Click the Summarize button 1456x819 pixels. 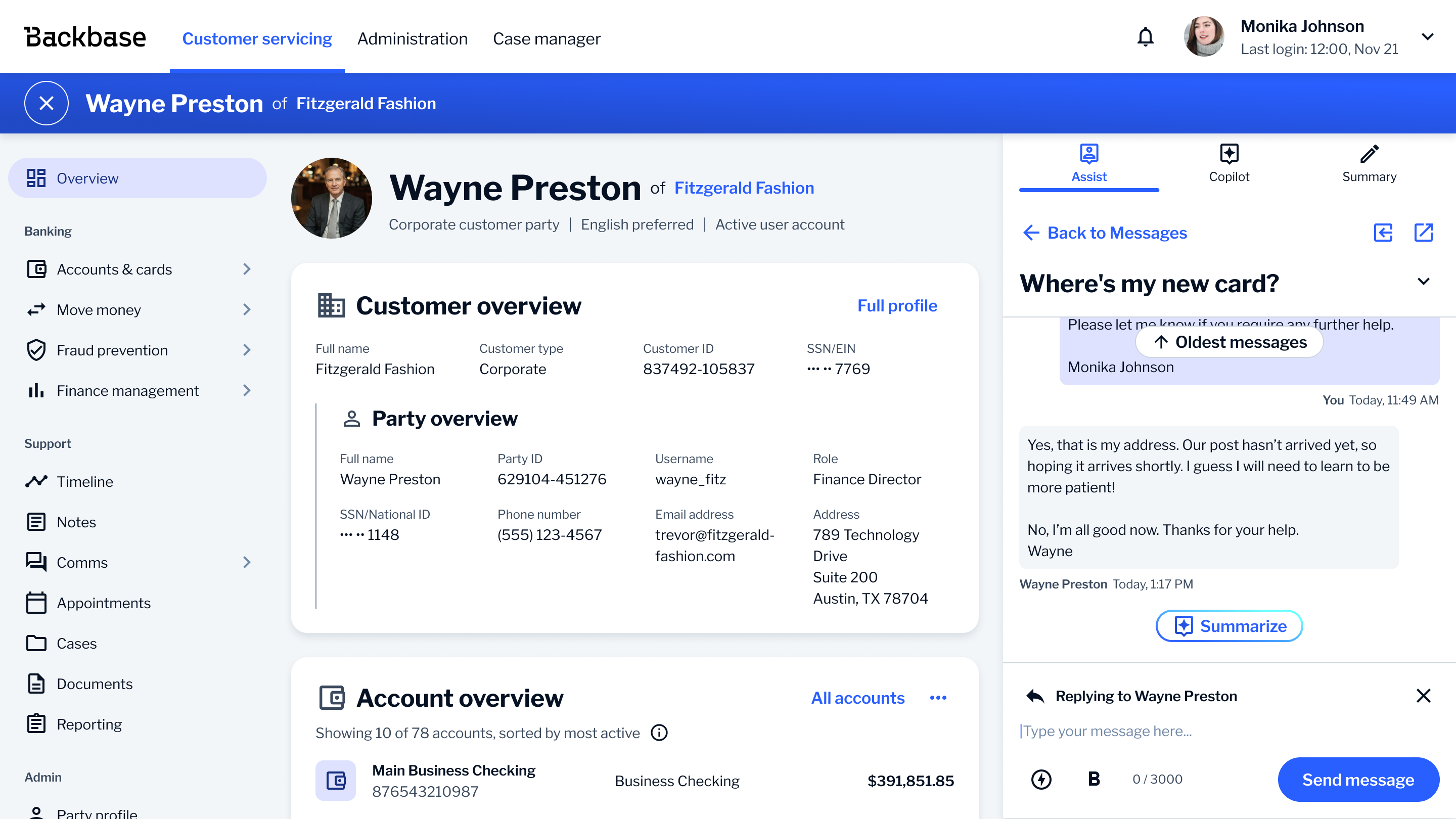pyautogui.click(x=1229, y=626)
